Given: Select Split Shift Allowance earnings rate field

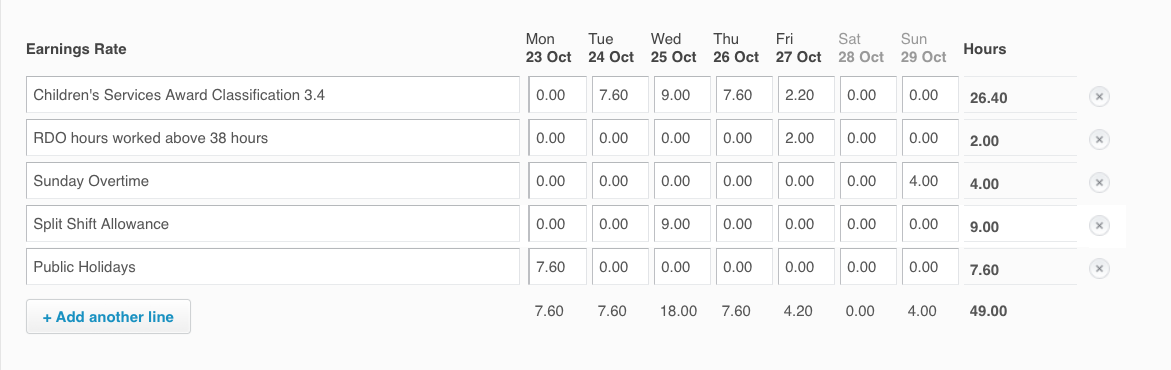Looking at the screenshot, I should pos(273,224).
